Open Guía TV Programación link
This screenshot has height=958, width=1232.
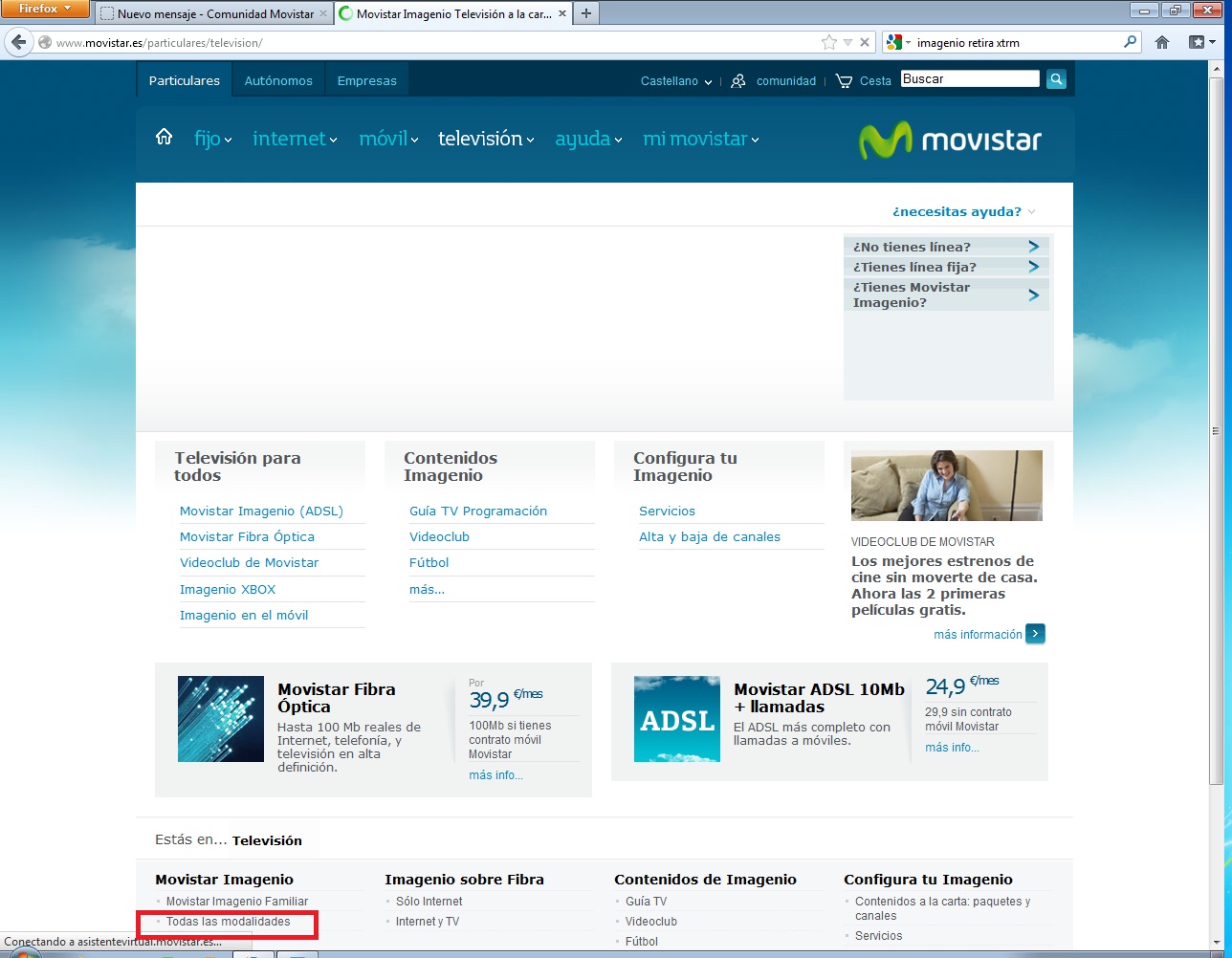pos(478,511)
